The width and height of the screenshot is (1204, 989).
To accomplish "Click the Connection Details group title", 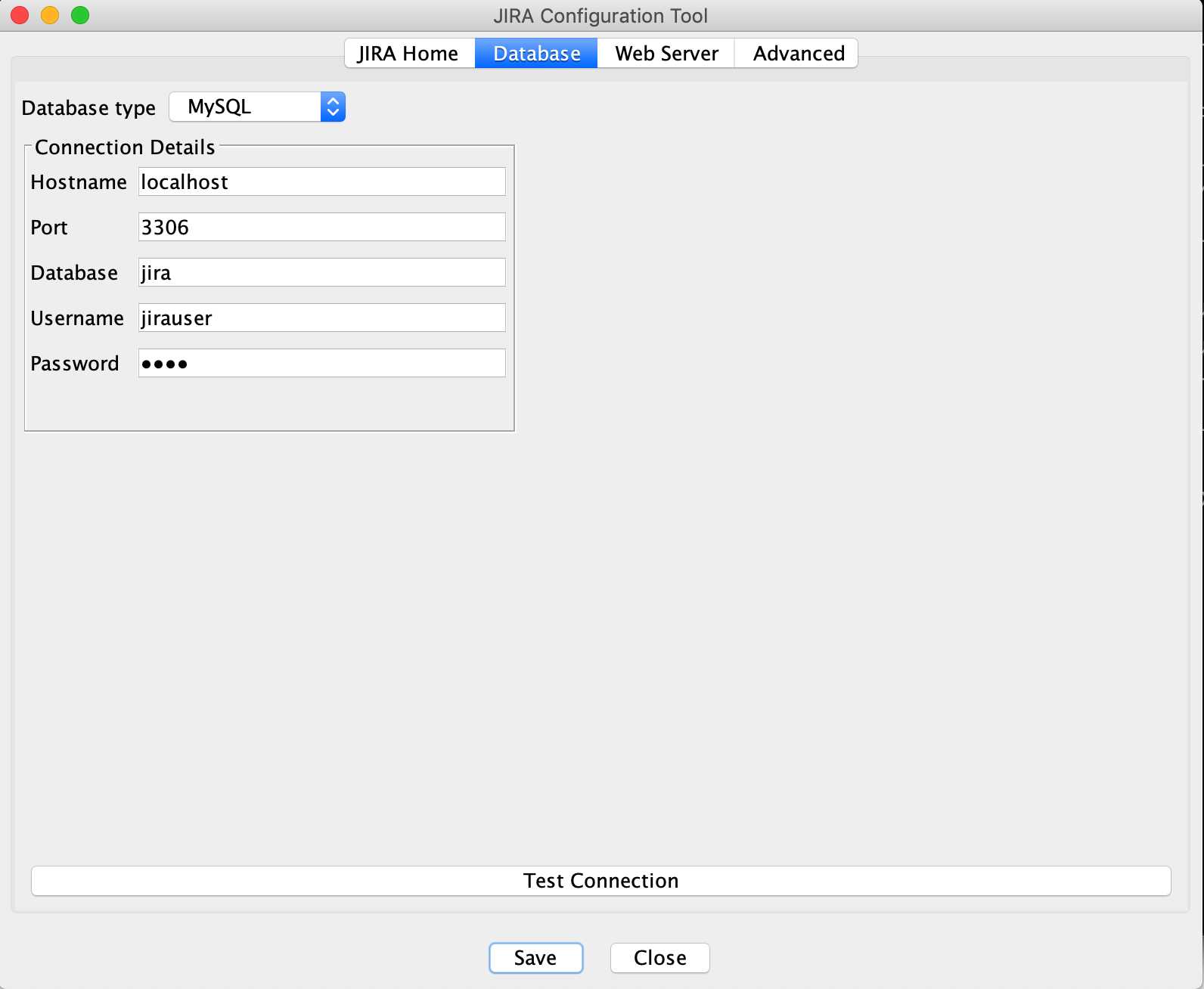I will coord(125,147).
